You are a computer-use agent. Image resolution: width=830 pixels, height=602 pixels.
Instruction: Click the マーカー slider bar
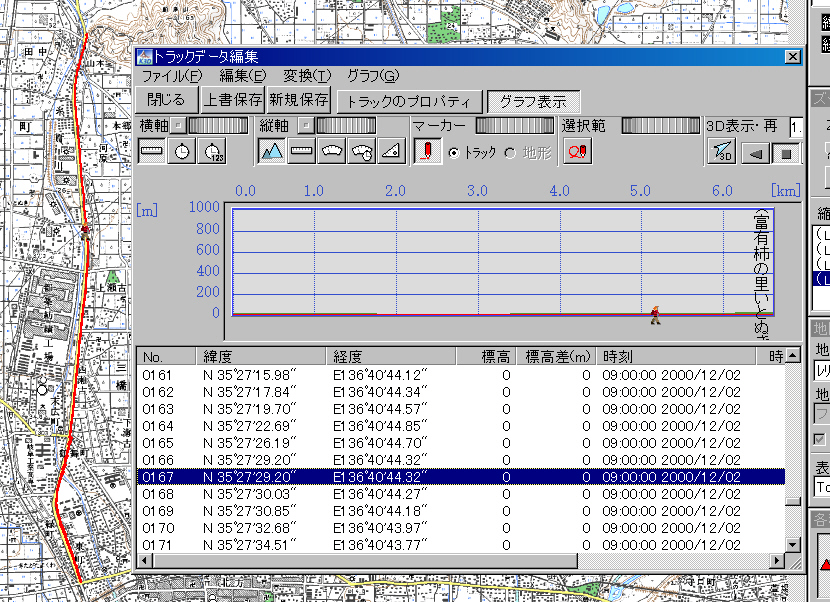(514, 126)
